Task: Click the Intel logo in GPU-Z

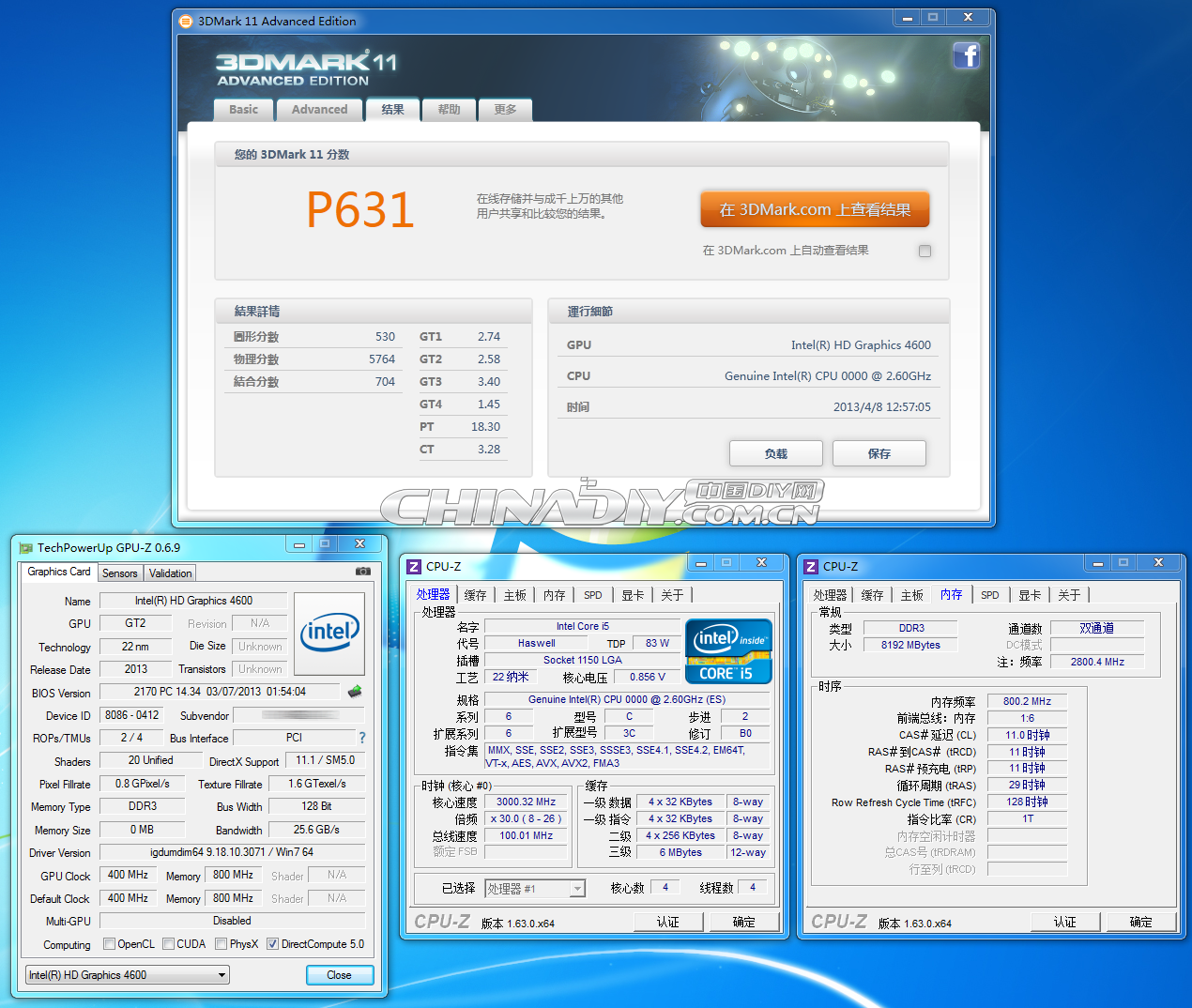Action: pyautogui.click(x=329, y=634)
